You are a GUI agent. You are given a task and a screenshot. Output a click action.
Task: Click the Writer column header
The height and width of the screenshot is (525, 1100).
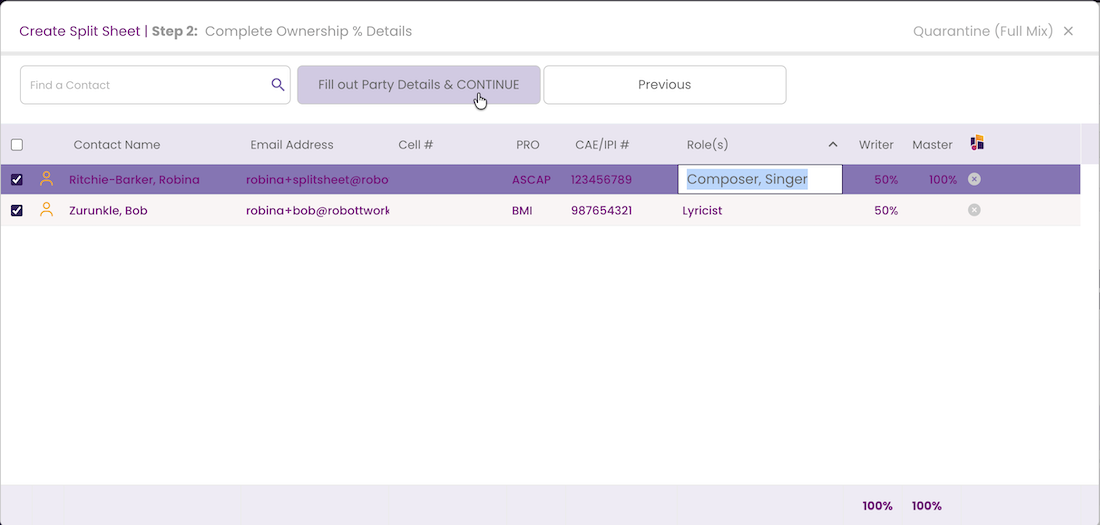tap(876, 145)
